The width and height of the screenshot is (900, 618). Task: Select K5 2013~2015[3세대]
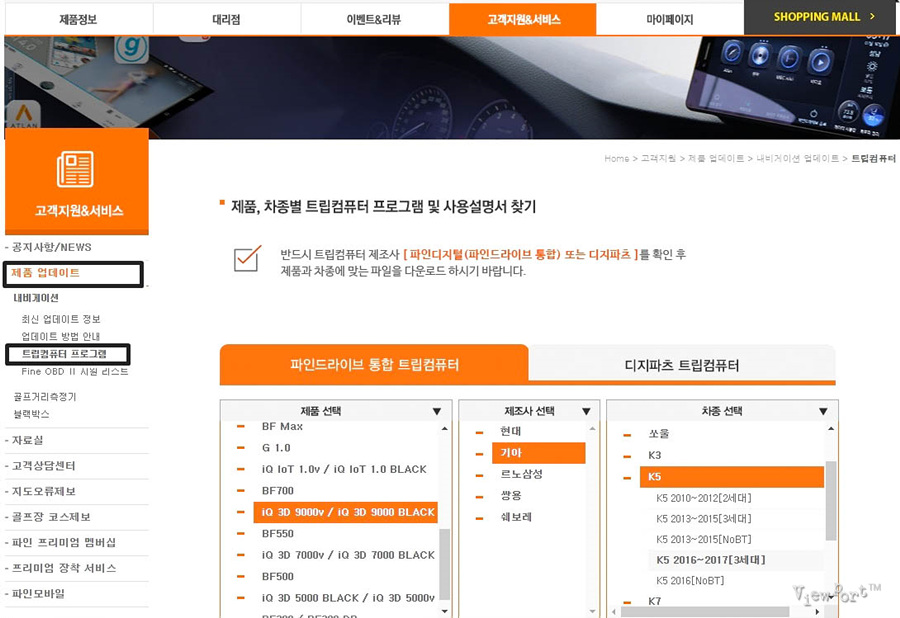pyautogui.click(x=704, y=519)
